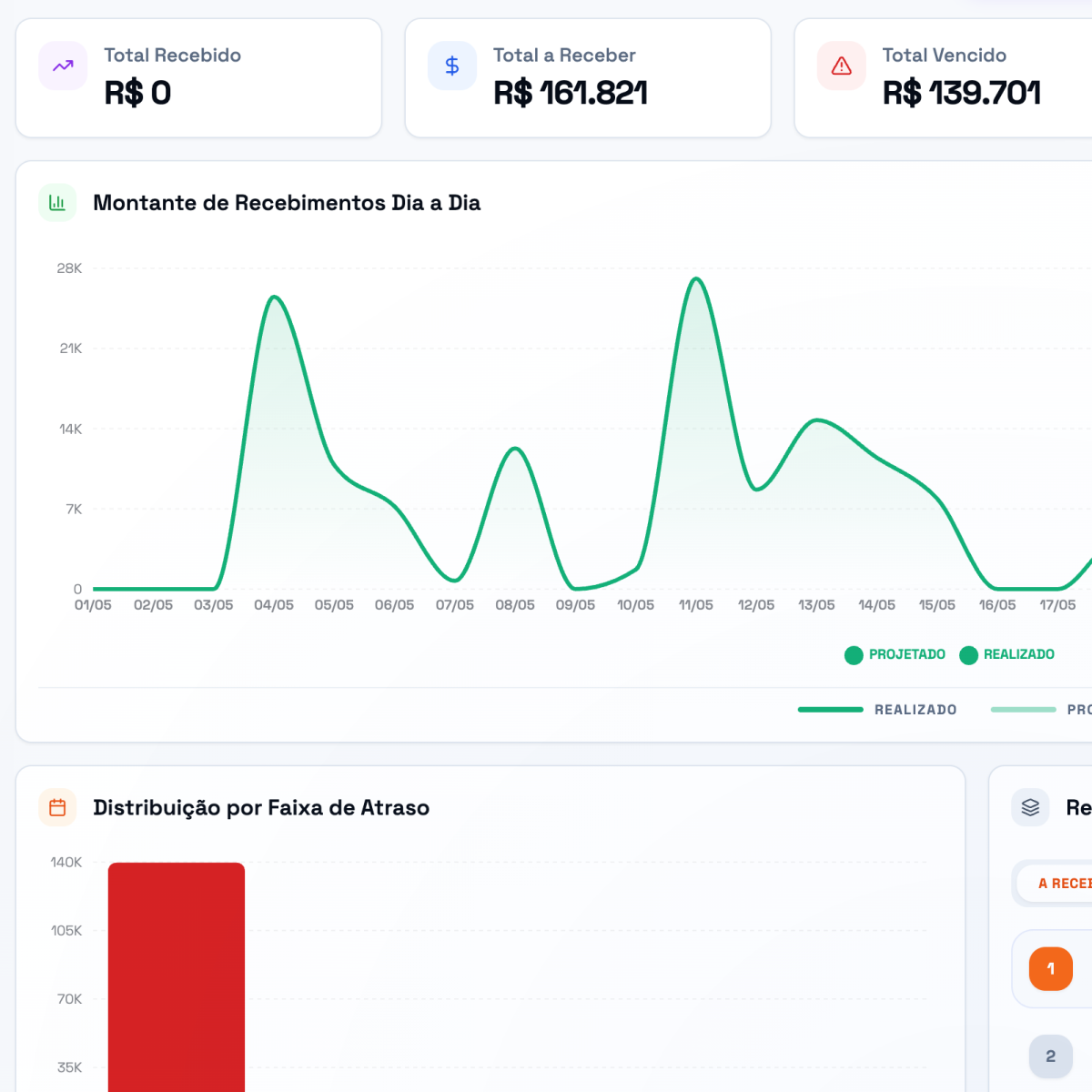Click the green bar chart icon

[57, 203]
